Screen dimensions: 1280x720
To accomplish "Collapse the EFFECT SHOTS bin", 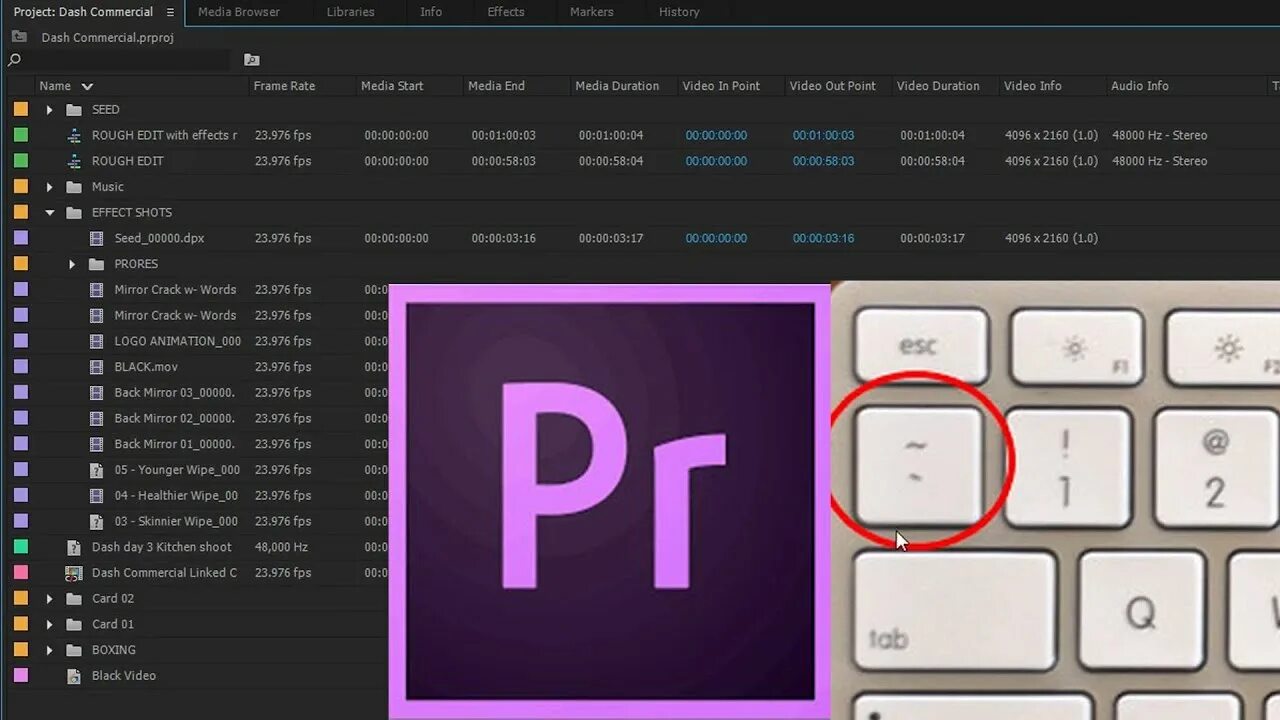I will (49, 213).
